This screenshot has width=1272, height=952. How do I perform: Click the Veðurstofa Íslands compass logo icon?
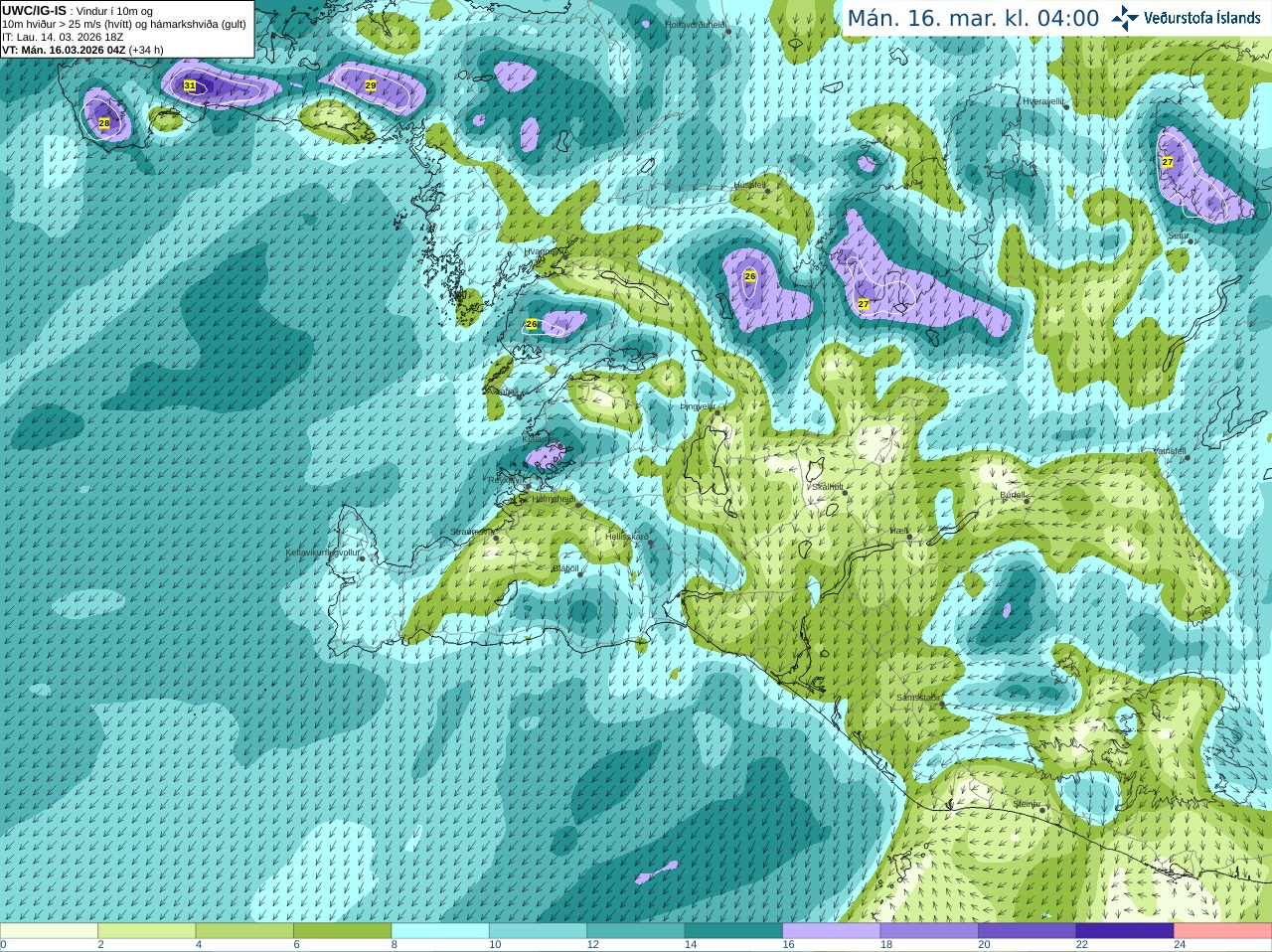point(1125,18)
